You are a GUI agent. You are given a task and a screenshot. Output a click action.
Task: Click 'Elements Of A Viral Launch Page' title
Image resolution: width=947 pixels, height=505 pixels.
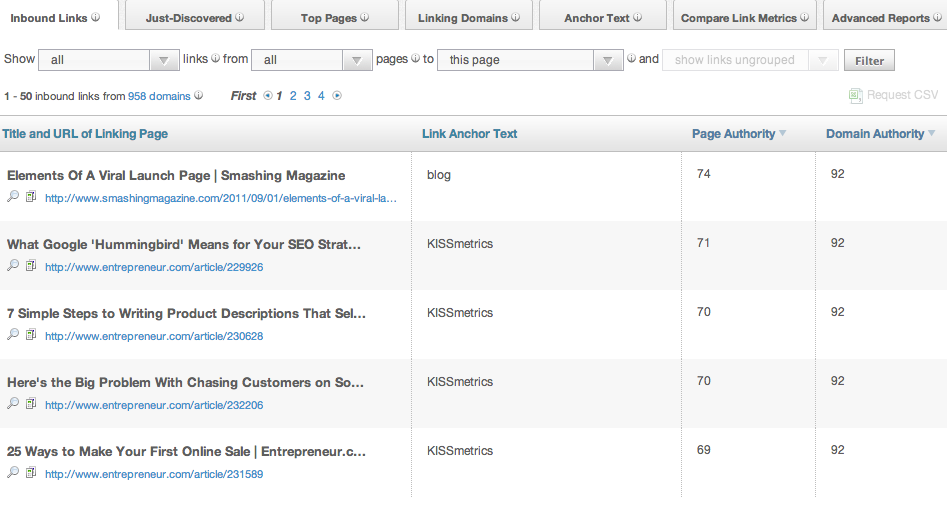coord(176,175)
